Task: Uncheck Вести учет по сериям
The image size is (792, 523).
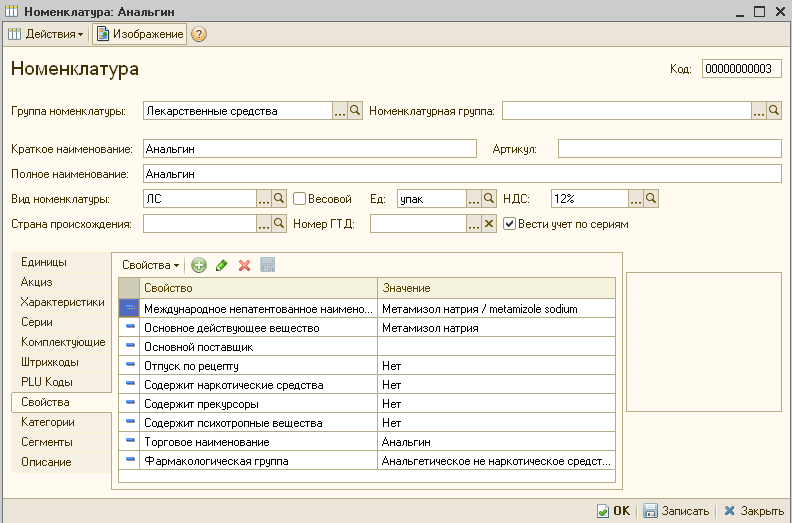Action: click(509, 224)
